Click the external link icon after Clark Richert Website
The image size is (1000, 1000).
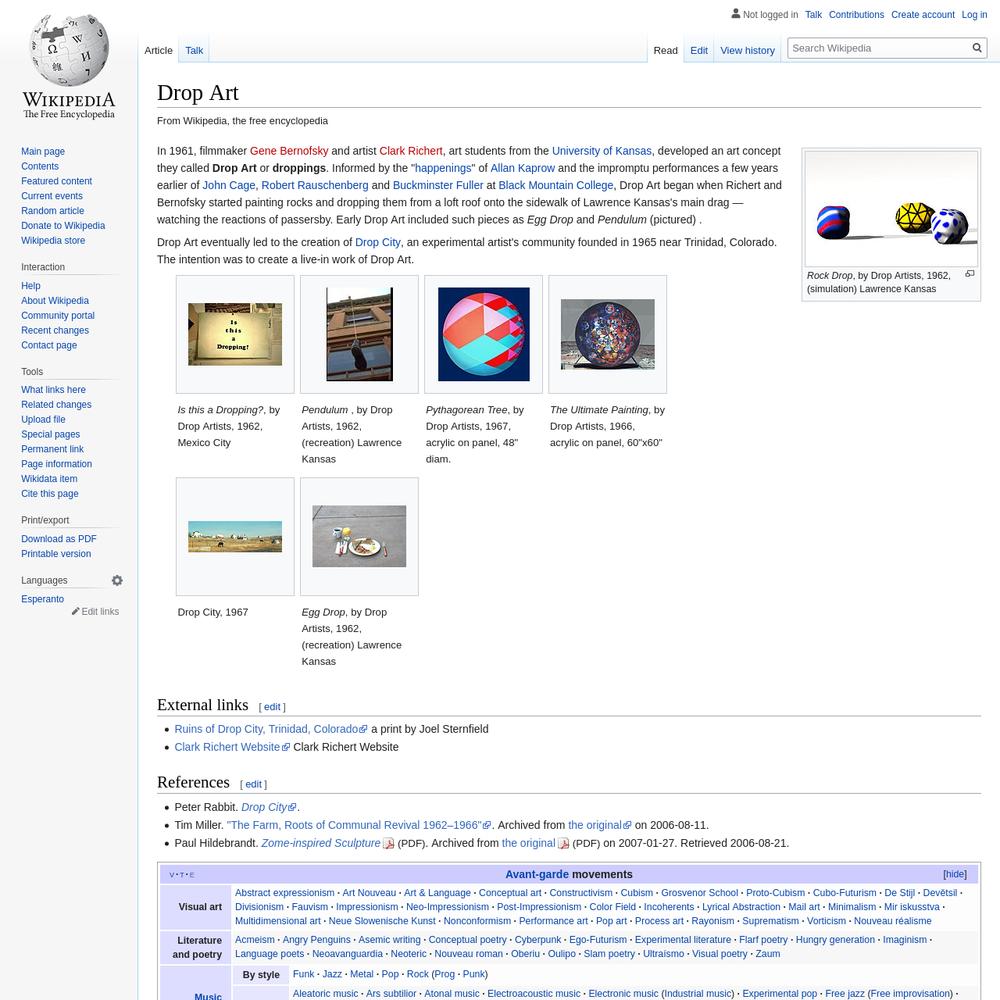click(286, 747)
